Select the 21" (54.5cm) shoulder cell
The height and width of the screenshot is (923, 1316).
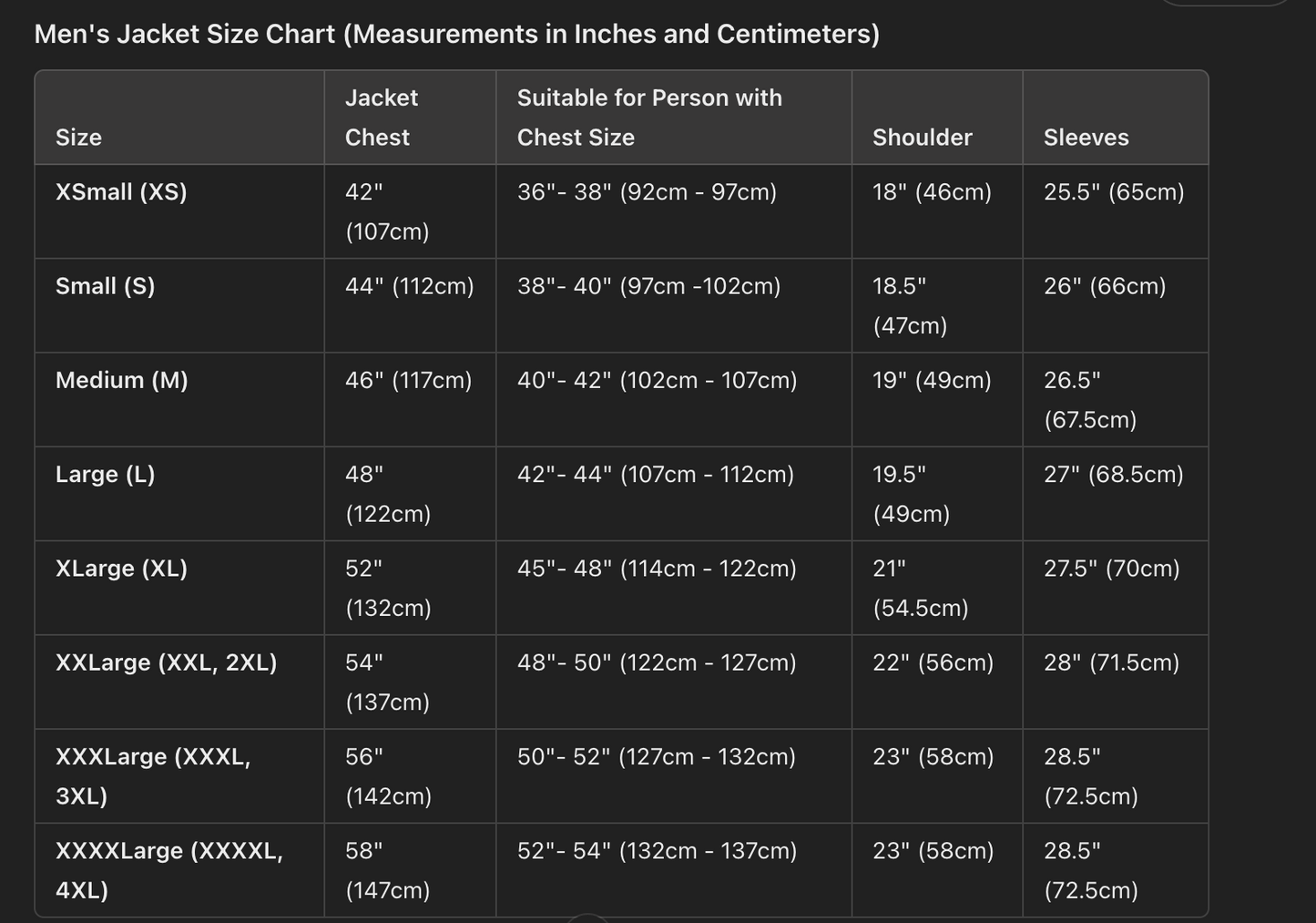[x=920, y=588]
